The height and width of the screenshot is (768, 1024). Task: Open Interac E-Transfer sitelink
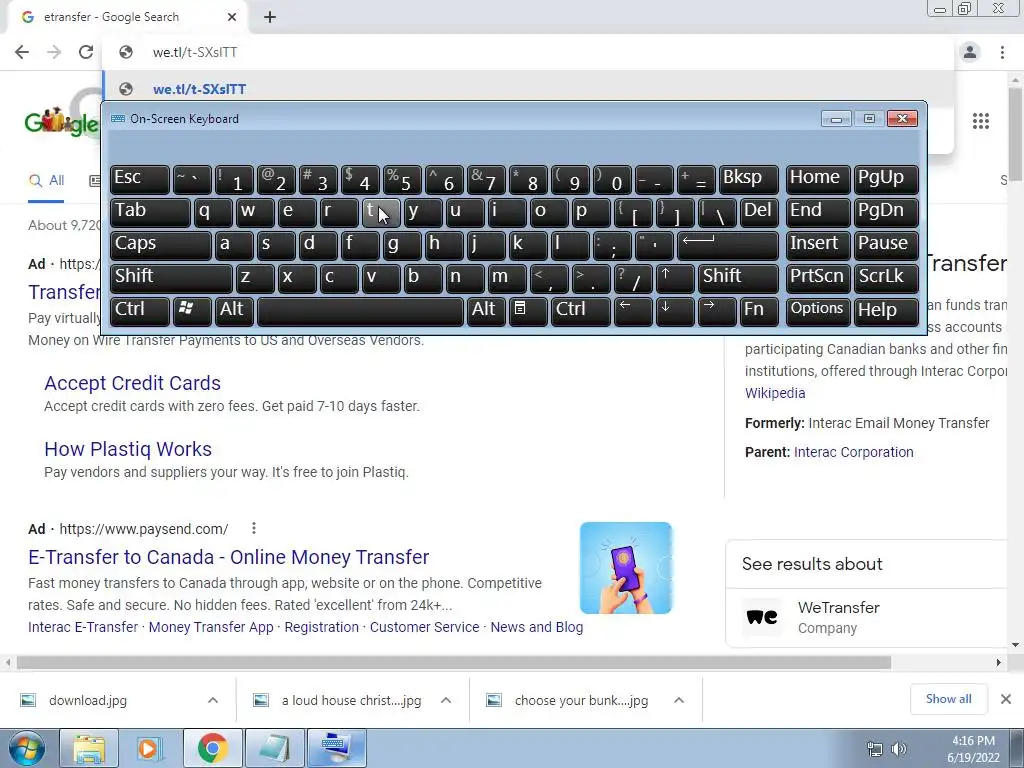pos(83,627)
